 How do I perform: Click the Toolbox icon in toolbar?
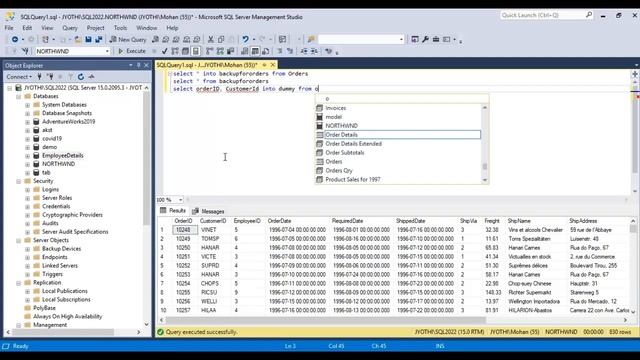(x=436, y=40)
